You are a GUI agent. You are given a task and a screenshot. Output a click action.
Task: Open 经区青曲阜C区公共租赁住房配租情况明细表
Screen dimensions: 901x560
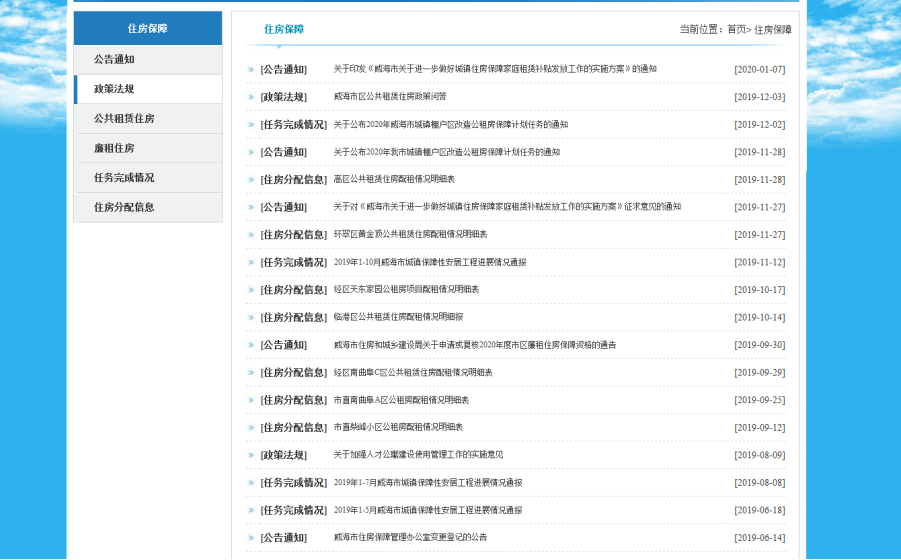(413, 372)
